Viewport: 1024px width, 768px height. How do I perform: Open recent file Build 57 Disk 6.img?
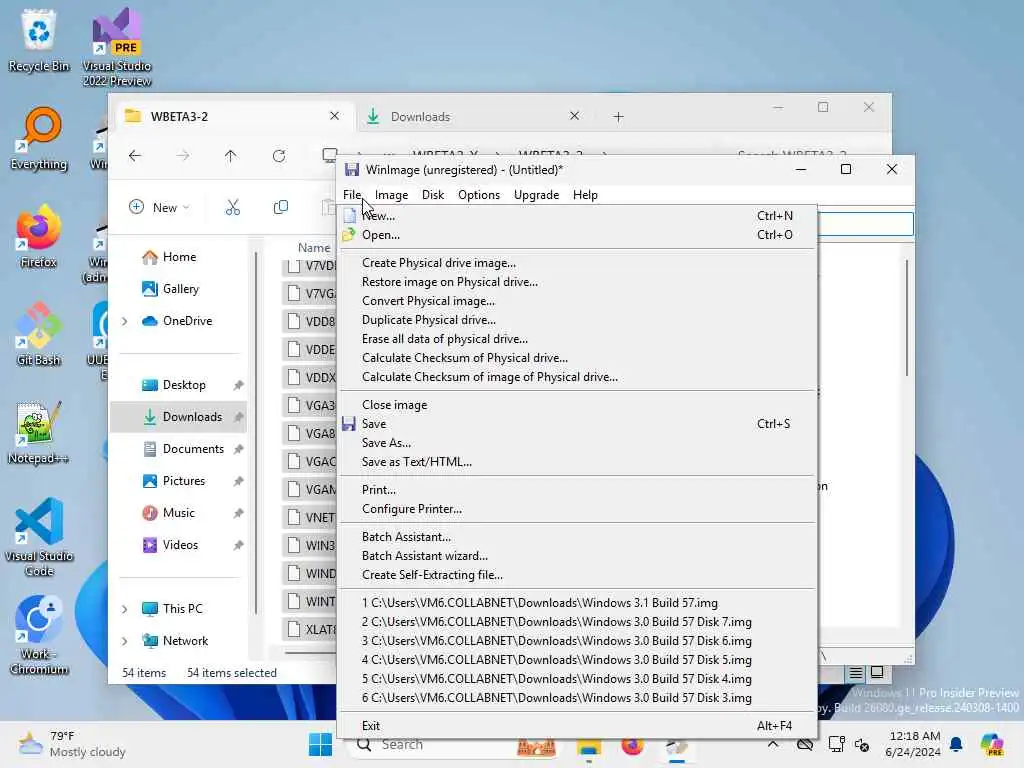tap(577, 640)
